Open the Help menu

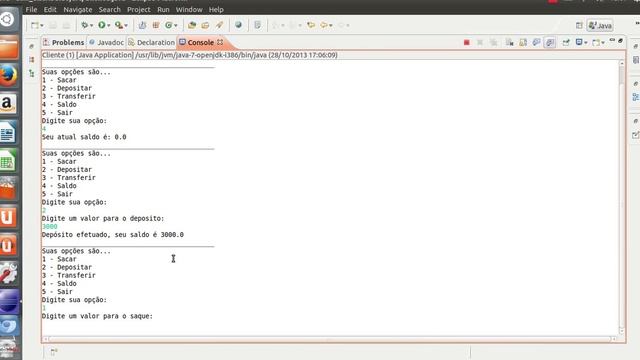[216, 9]
